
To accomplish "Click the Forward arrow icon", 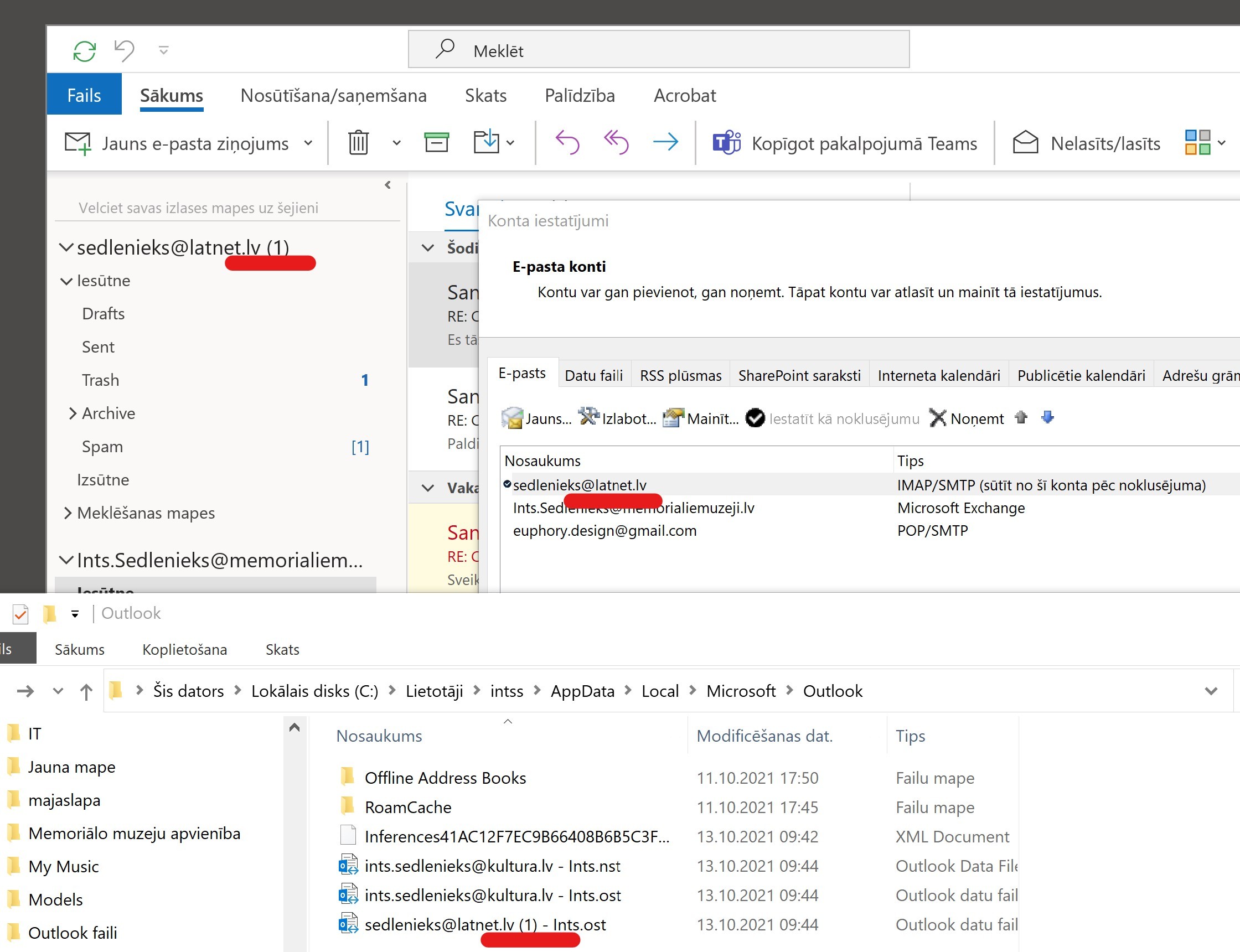I will pos(665,143).
